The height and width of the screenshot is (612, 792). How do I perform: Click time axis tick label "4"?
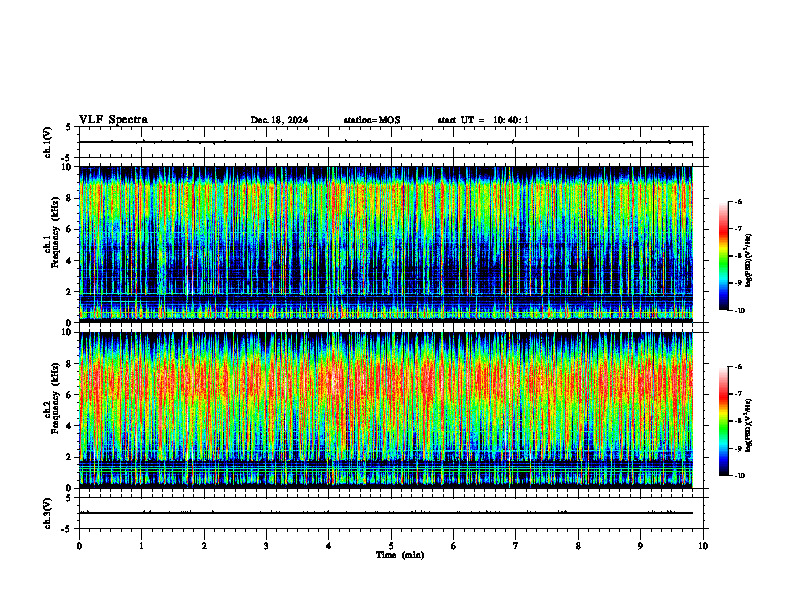tap(329, 546)
